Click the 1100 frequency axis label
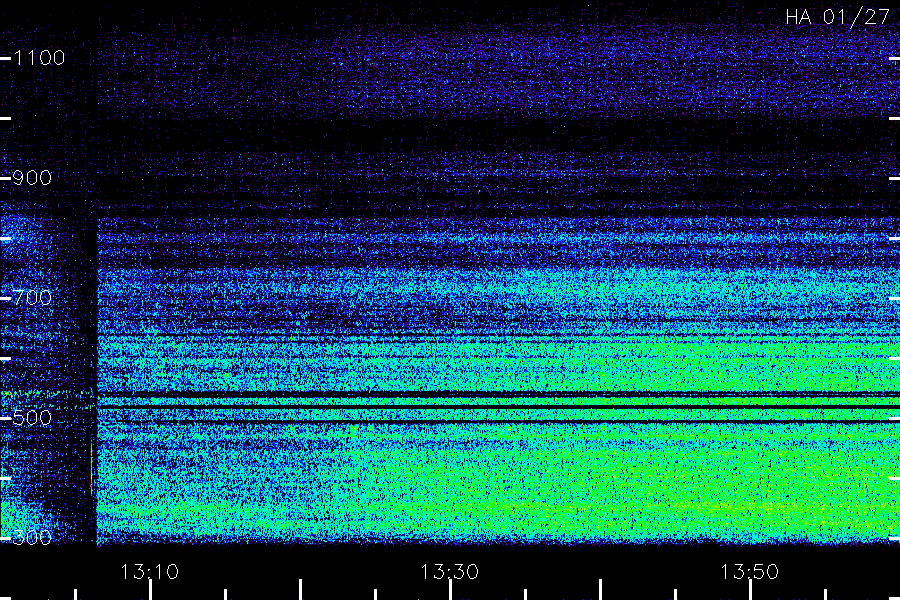Viewport: 900px width, 600px height. [x=39, y=58]
